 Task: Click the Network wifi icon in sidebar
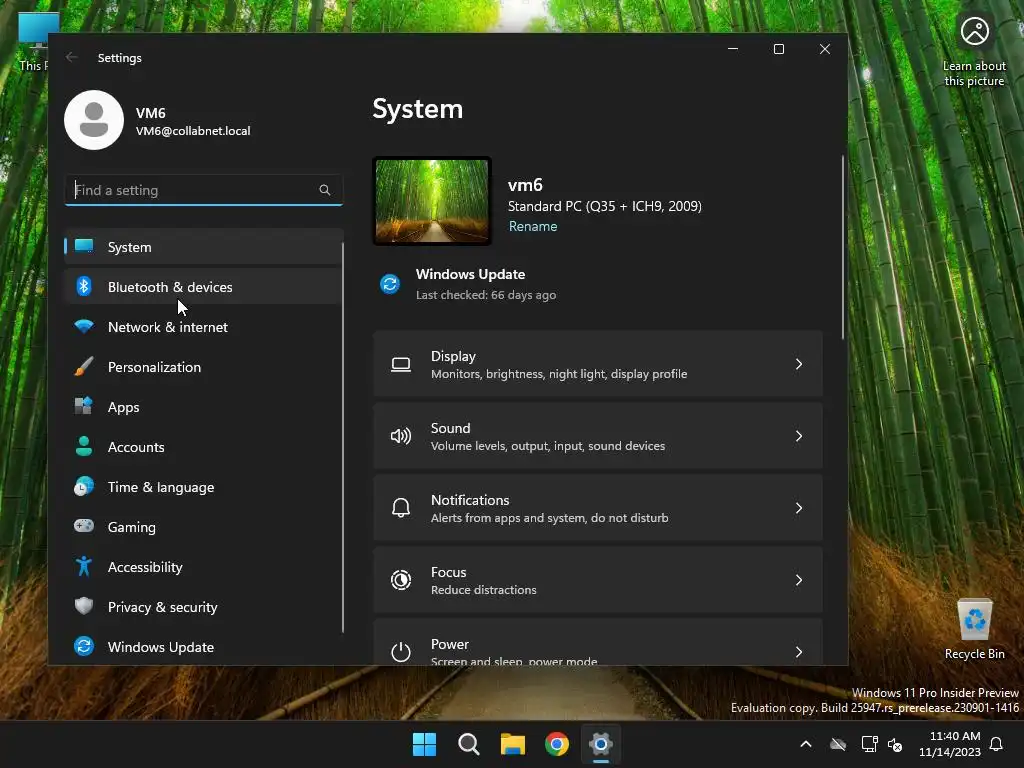tap(84, 326)
